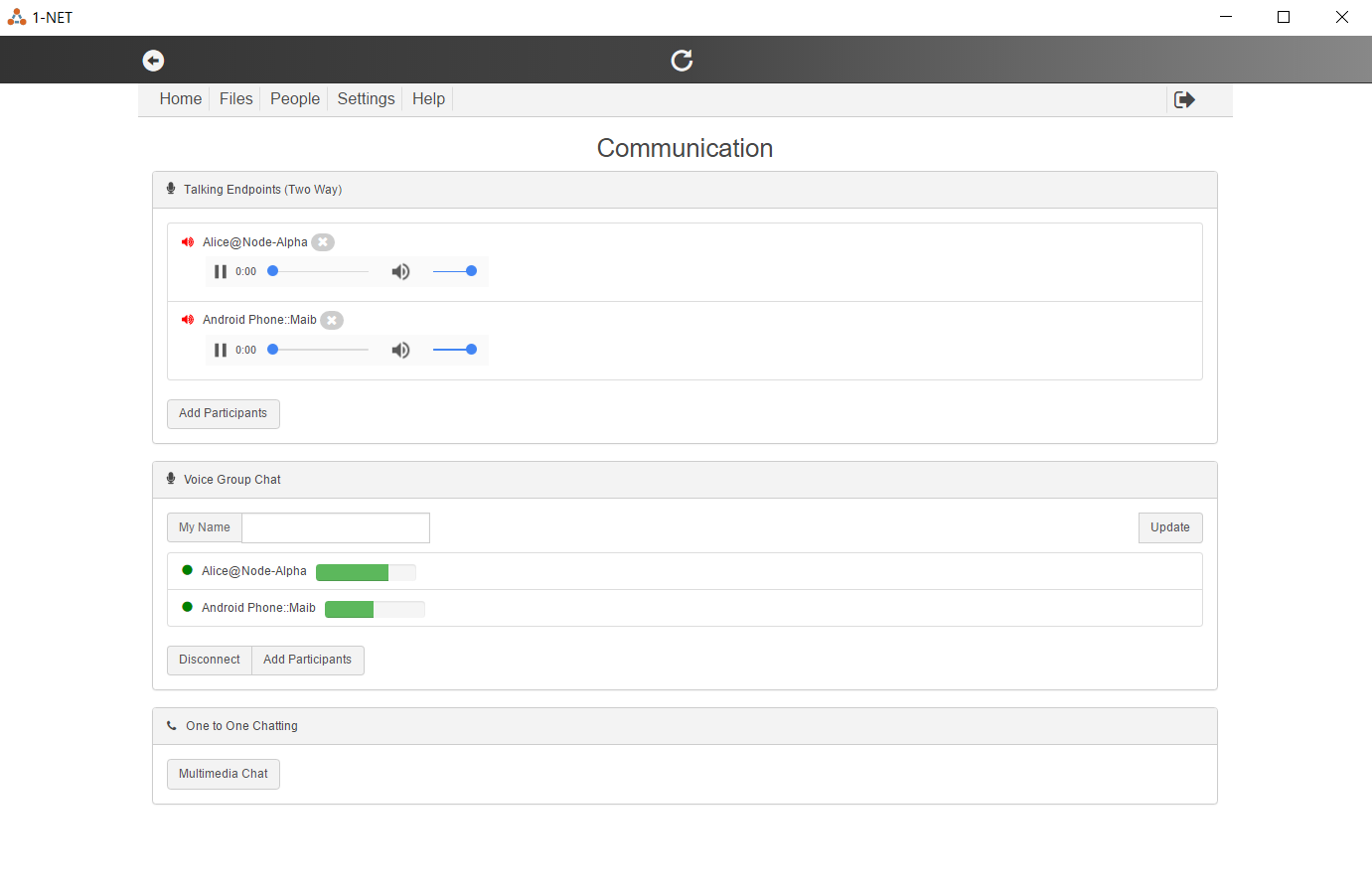This screenshot has height=889, width=1372.
Task: Click red speaker icon beside Alice@Node-Alpha
Action: coord(188,242)
